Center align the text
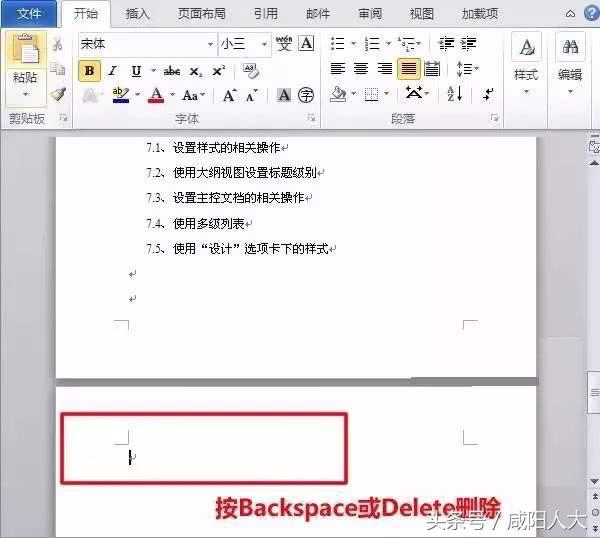Screen dimensions: 600x538 (361, 69)
